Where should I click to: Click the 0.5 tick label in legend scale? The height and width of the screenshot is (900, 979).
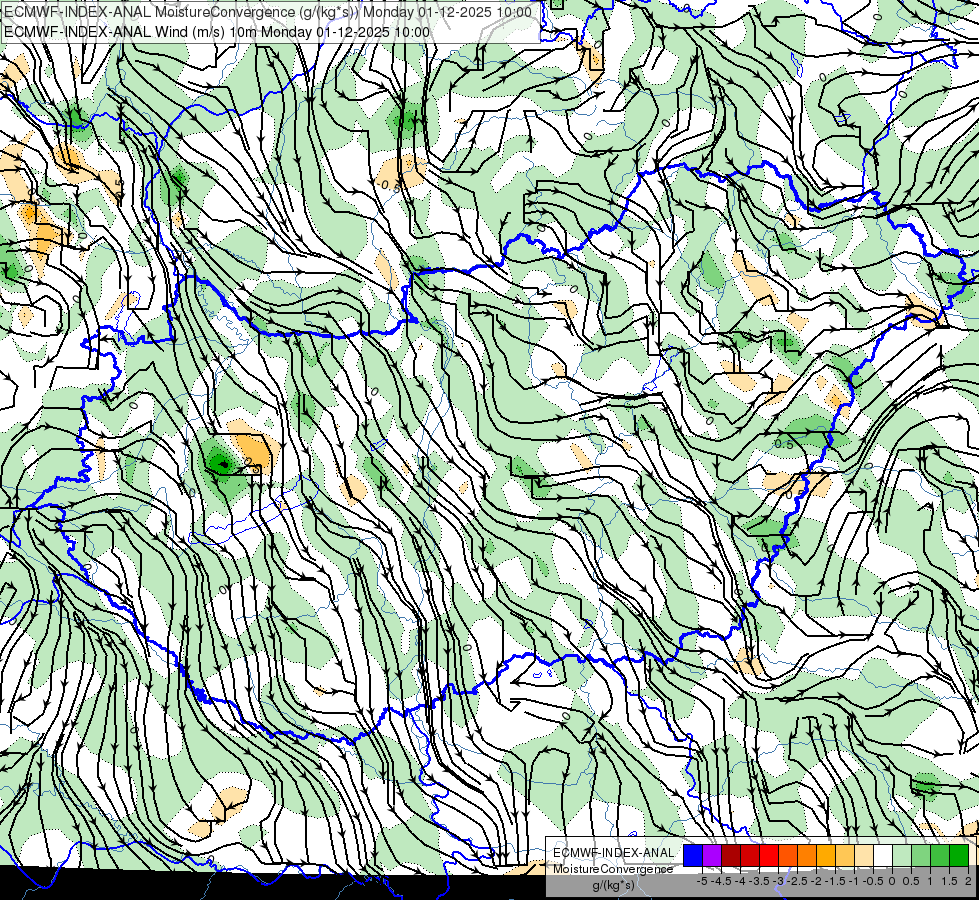tap(912, 881)
